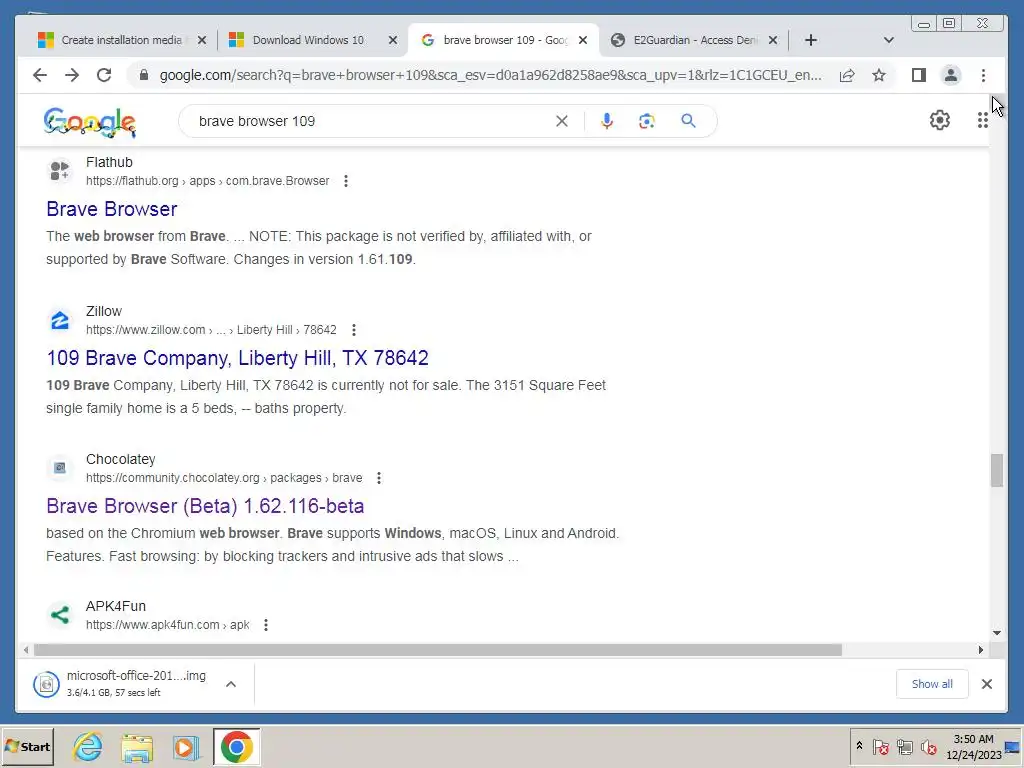Click the Google search input field
This screenshot has width=1024, height=768.
pyautogui.click(x=372, y=121)
